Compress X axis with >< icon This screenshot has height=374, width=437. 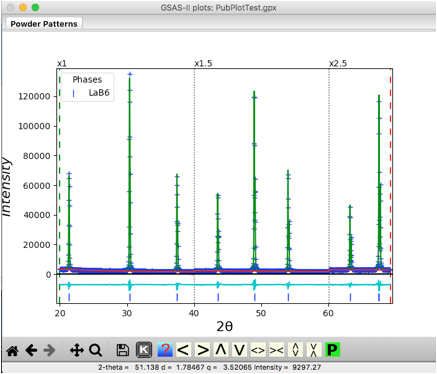[277, 350]
